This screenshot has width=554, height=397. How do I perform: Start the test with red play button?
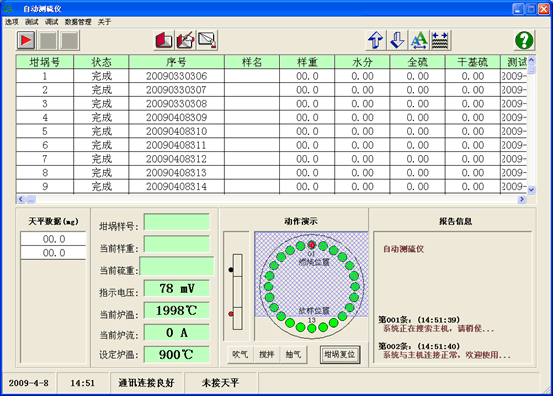point(26,40)
